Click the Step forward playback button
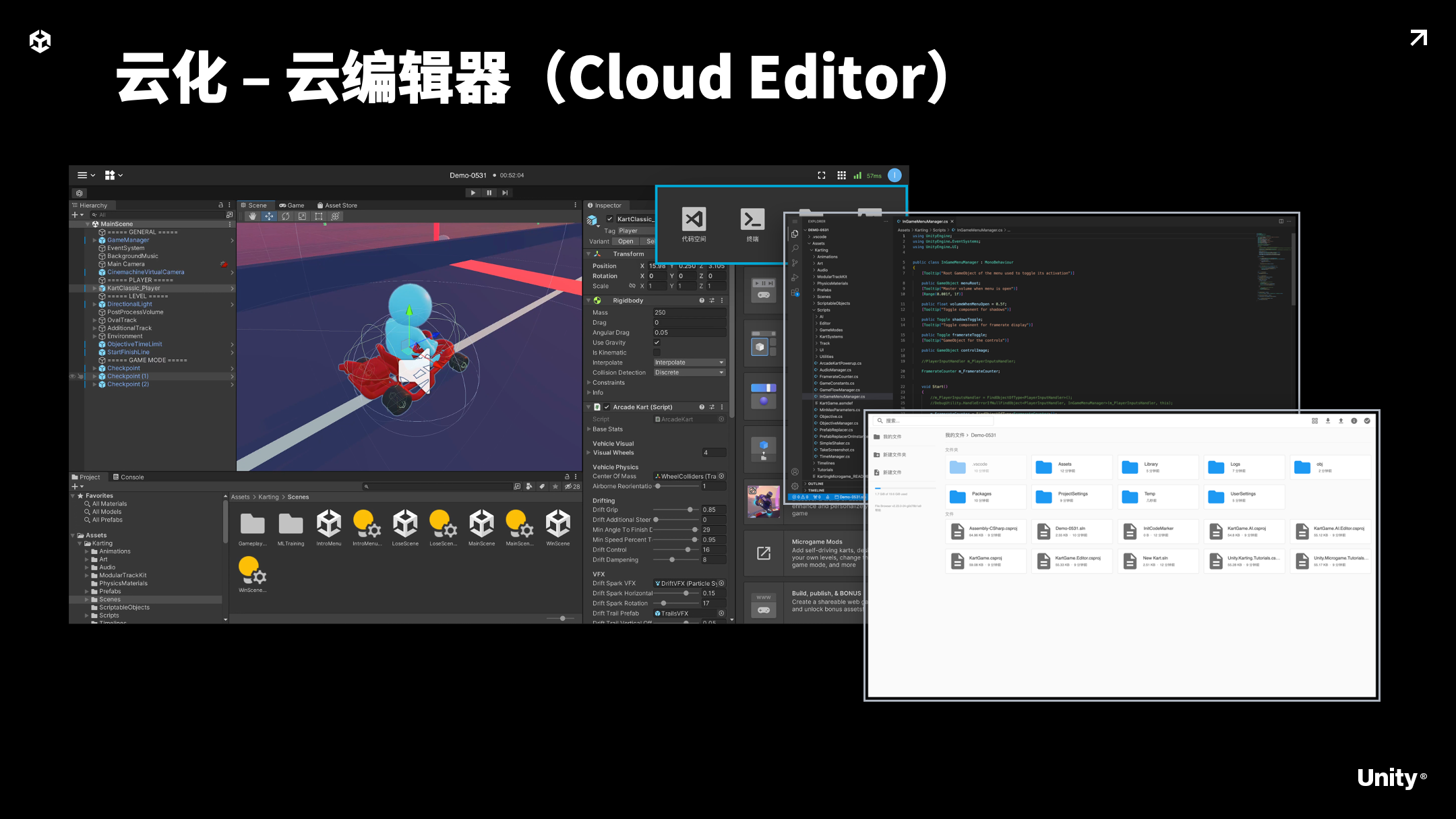This screenshot has height=819, width=1456. tap(505, 193)
